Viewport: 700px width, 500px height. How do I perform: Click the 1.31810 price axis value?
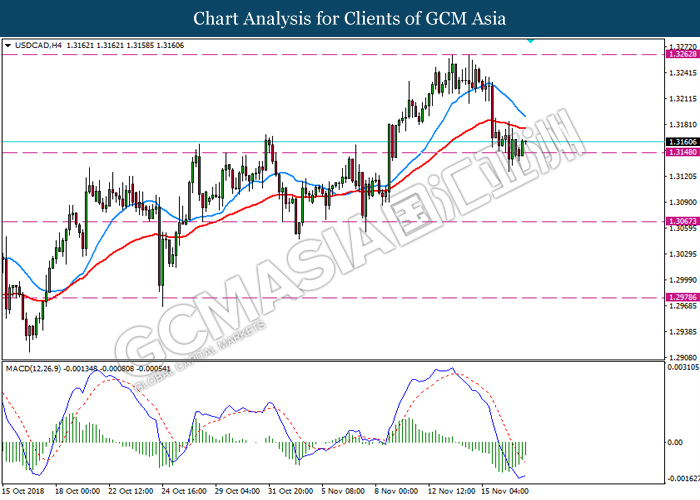click(683, 125)
